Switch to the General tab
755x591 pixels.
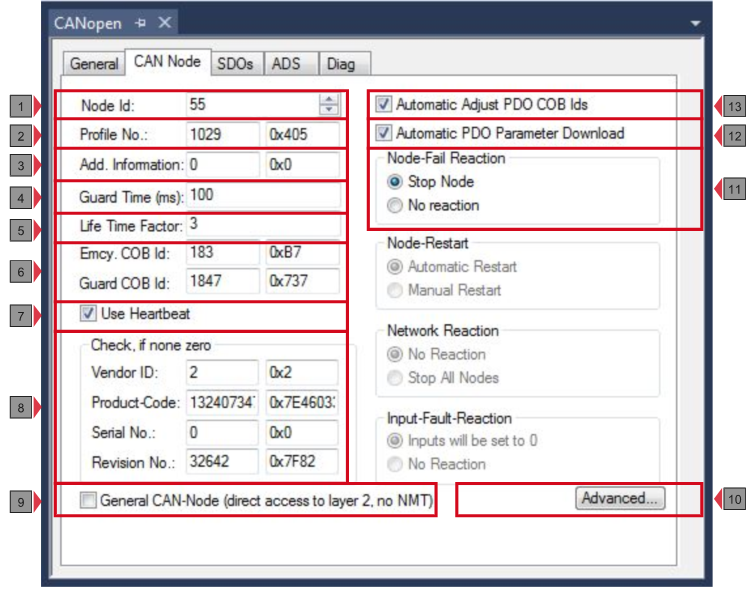tap(94, 64)
